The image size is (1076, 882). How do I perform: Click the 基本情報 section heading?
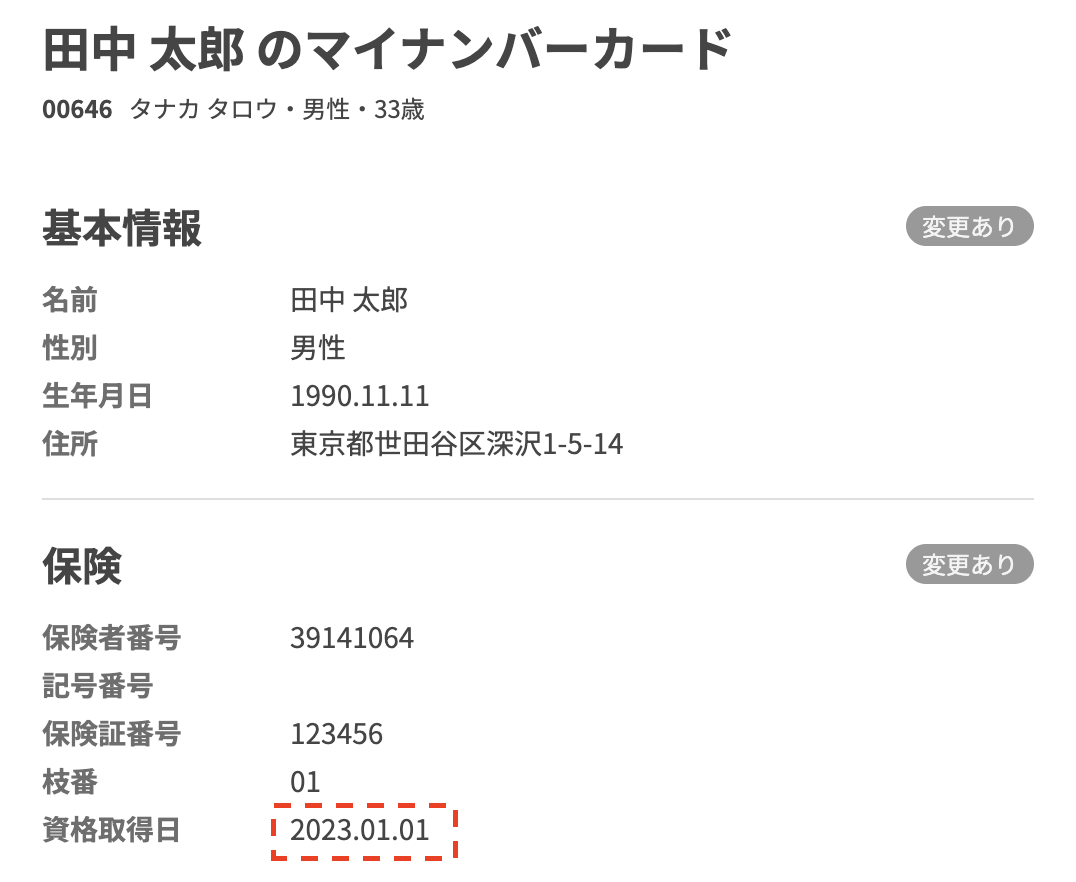pos(122,229)
